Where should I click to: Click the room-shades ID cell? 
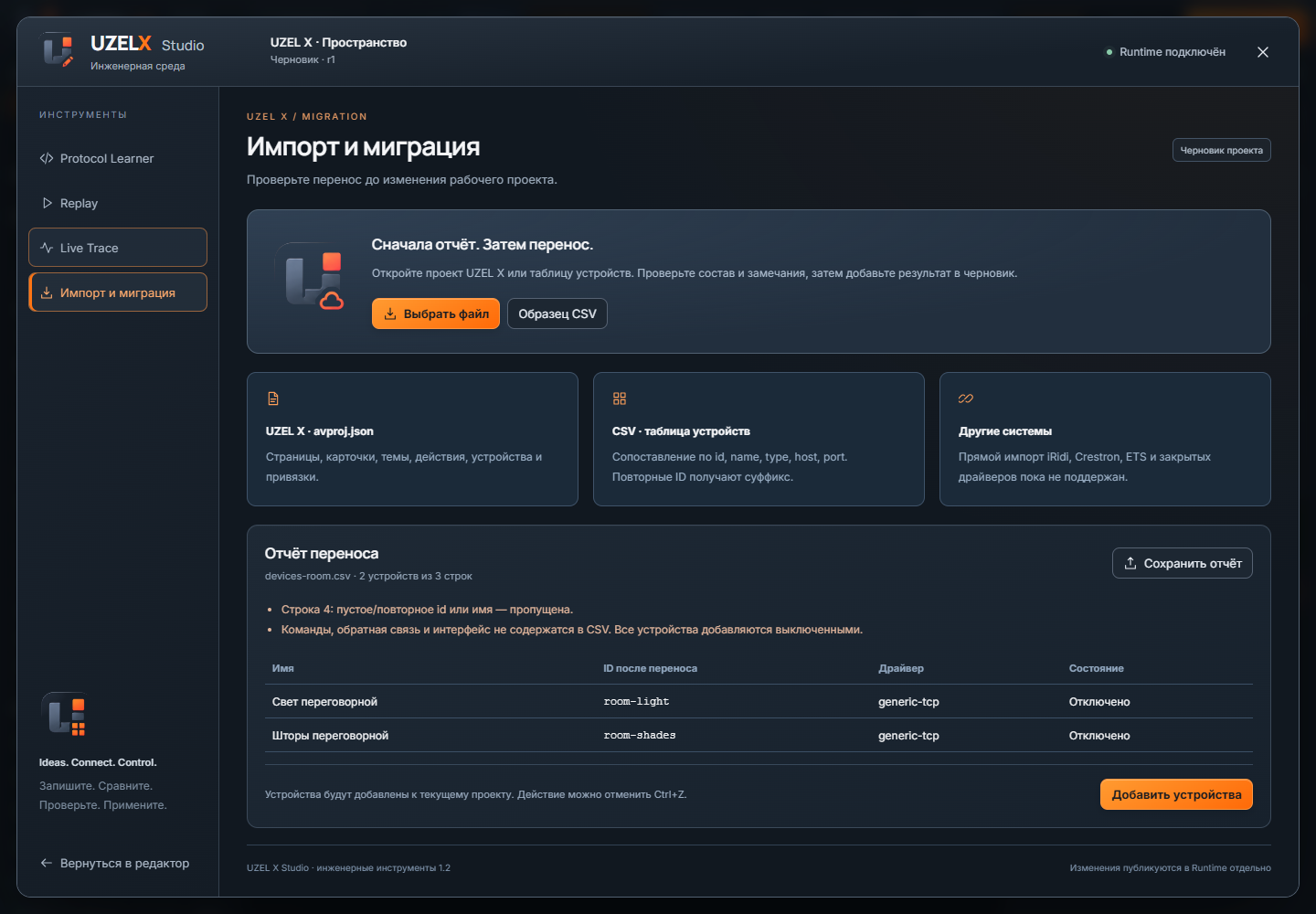tap(640, 736)
